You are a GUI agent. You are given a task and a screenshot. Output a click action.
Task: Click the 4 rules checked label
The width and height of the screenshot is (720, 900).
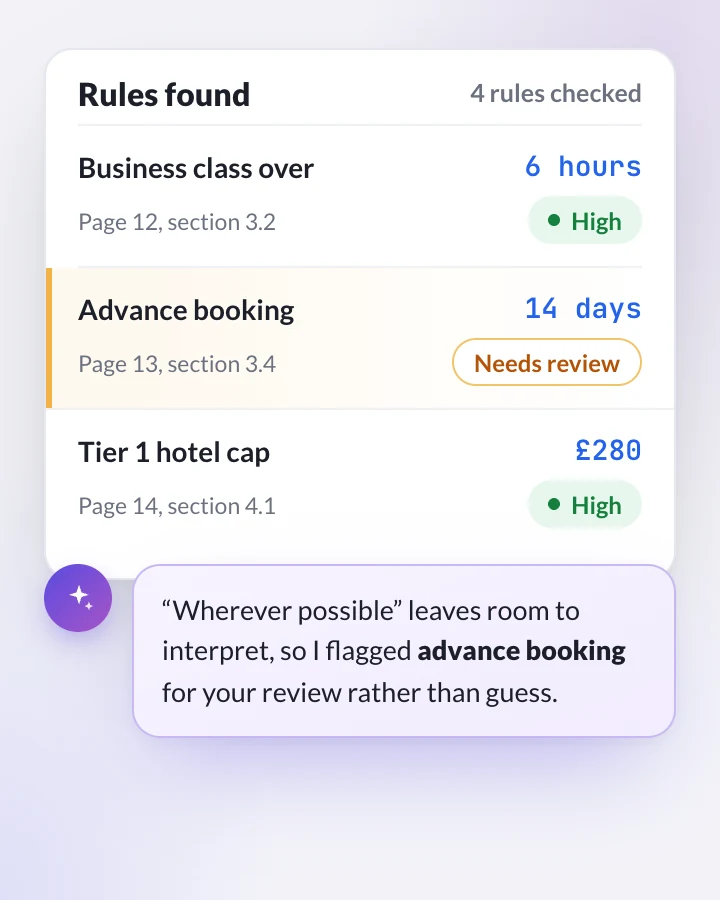coord(556,94)
